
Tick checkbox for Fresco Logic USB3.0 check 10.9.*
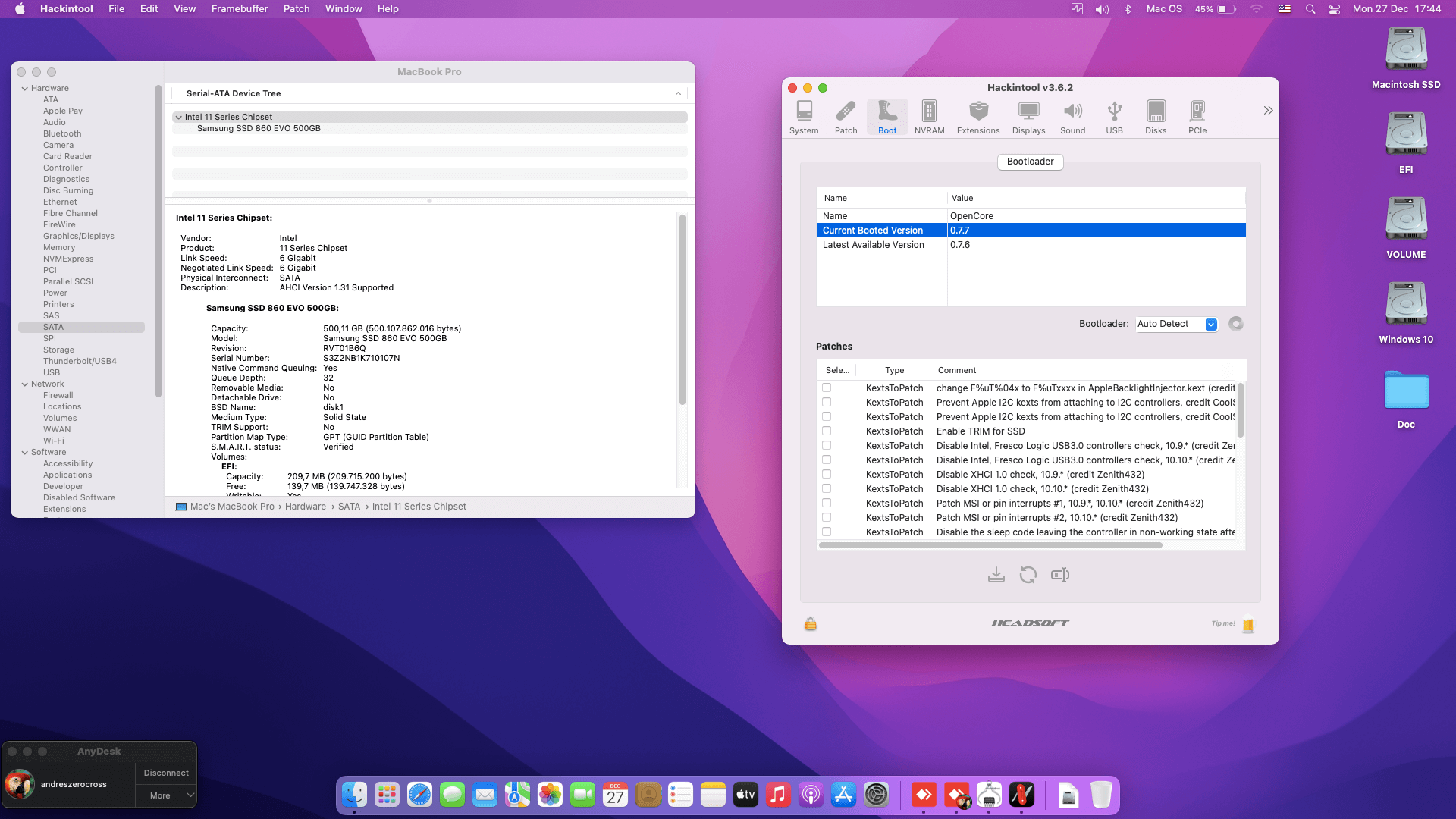pos(827,445)
